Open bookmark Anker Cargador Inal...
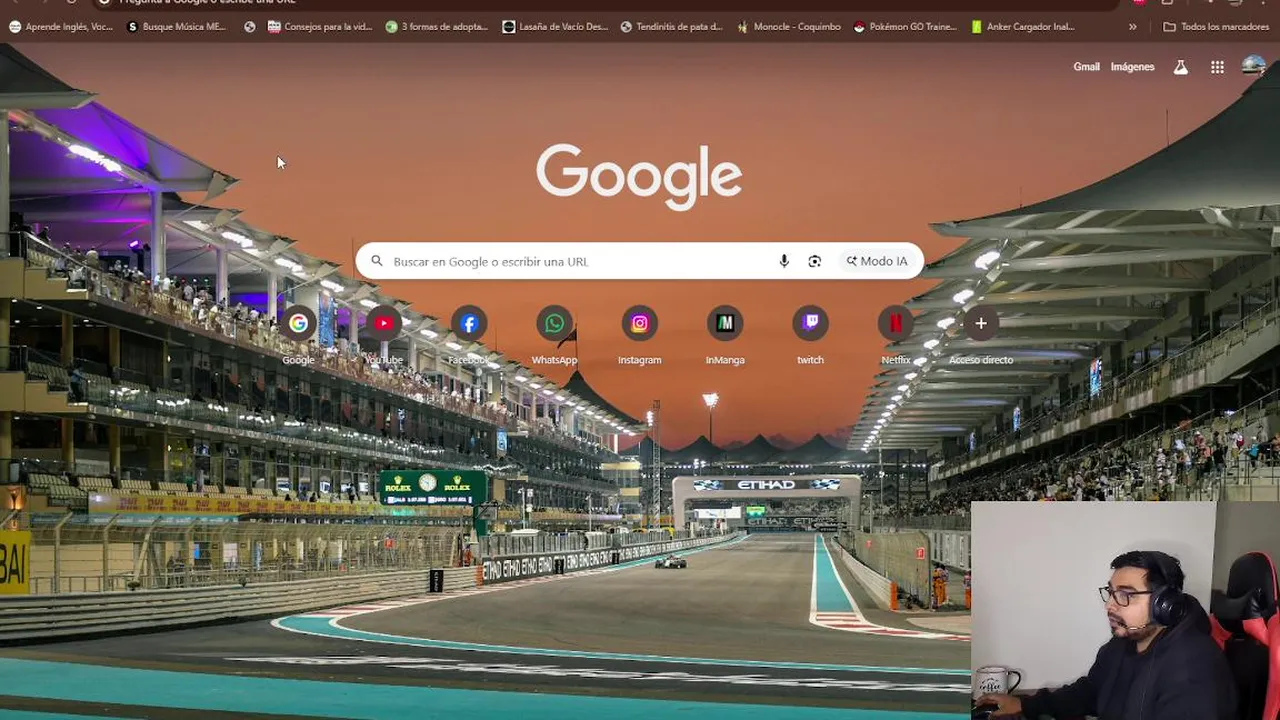The height and width of the screenshot is (720, 1280). tap(1023, 27)
